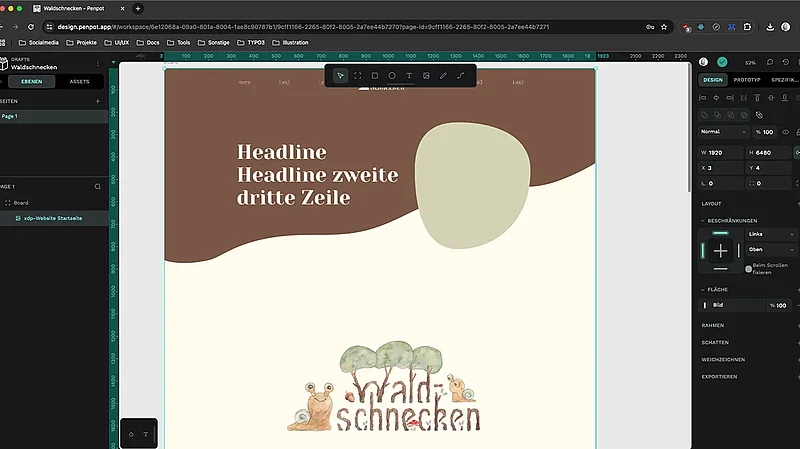The height and width of the screenshot is (449, 800).
Task: Open the 'Normal' blend mode dropdown
Action: 724,132
